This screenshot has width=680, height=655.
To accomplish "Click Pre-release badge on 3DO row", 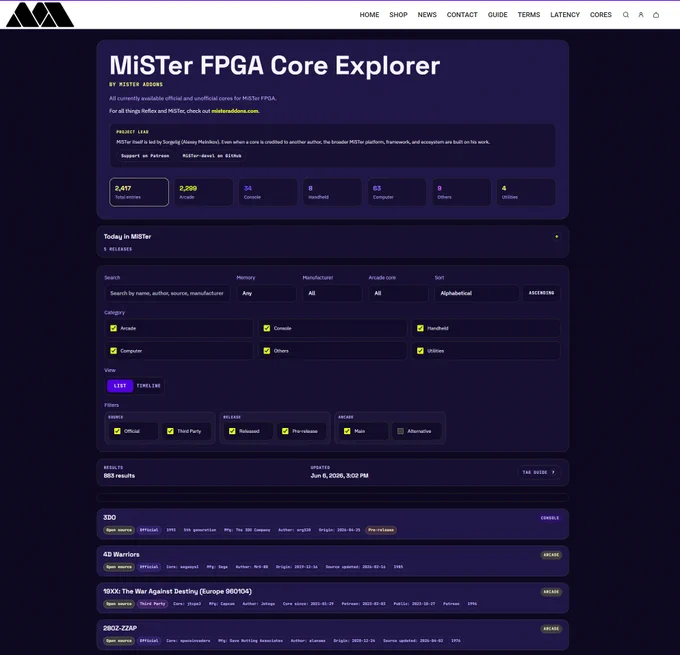I will (381, 530).
